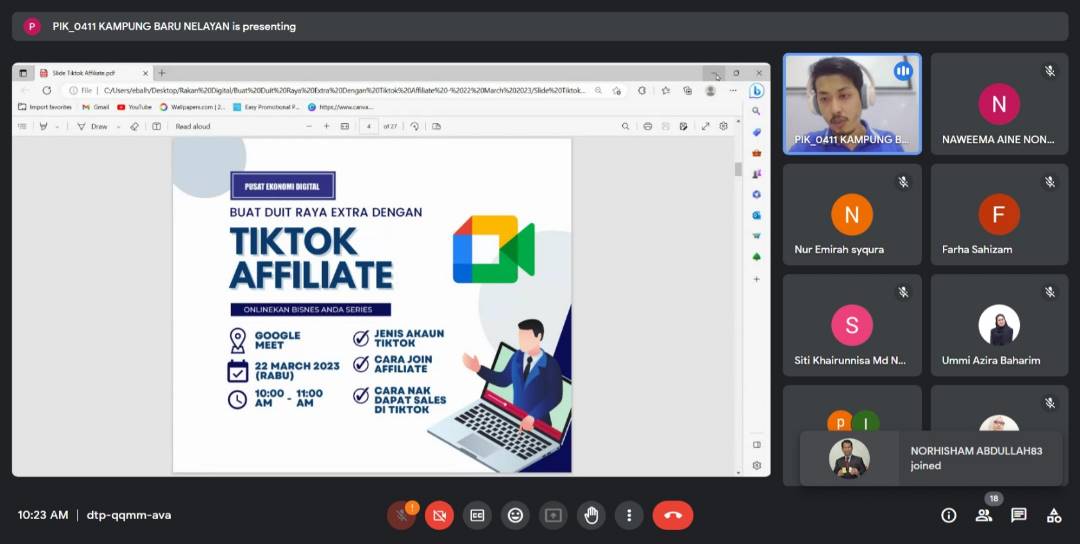1080x544 pixels.
Task: Click the NORHISHAM ABDULLAH83 joined notification
Action: click(931, 459)
